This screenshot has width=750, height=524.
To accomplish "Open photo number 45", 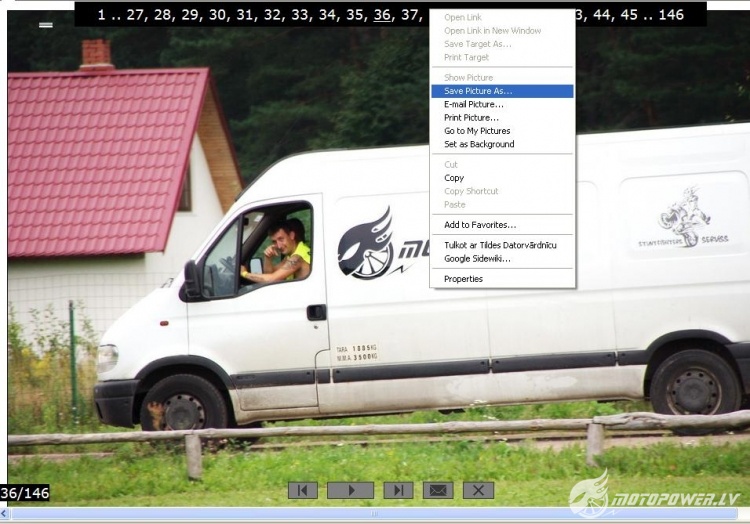I will [630, 15].
